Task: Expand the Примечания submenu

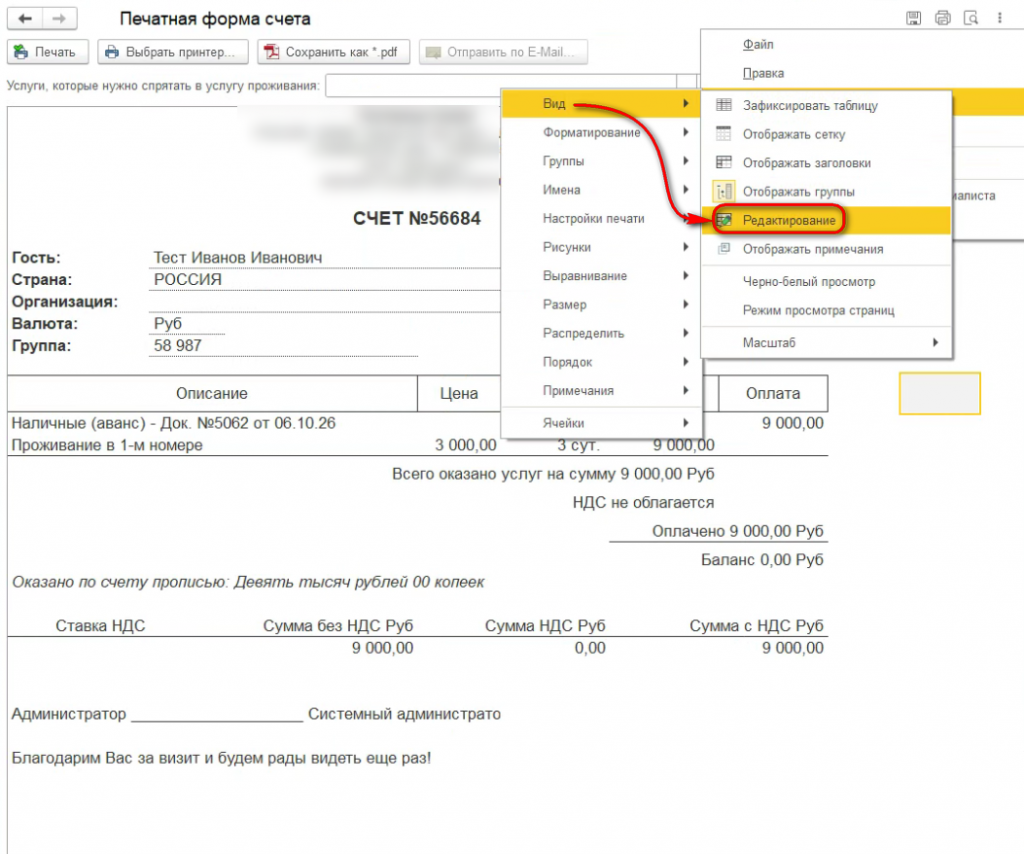Action: pyautogui.click(x=601, y=391)
